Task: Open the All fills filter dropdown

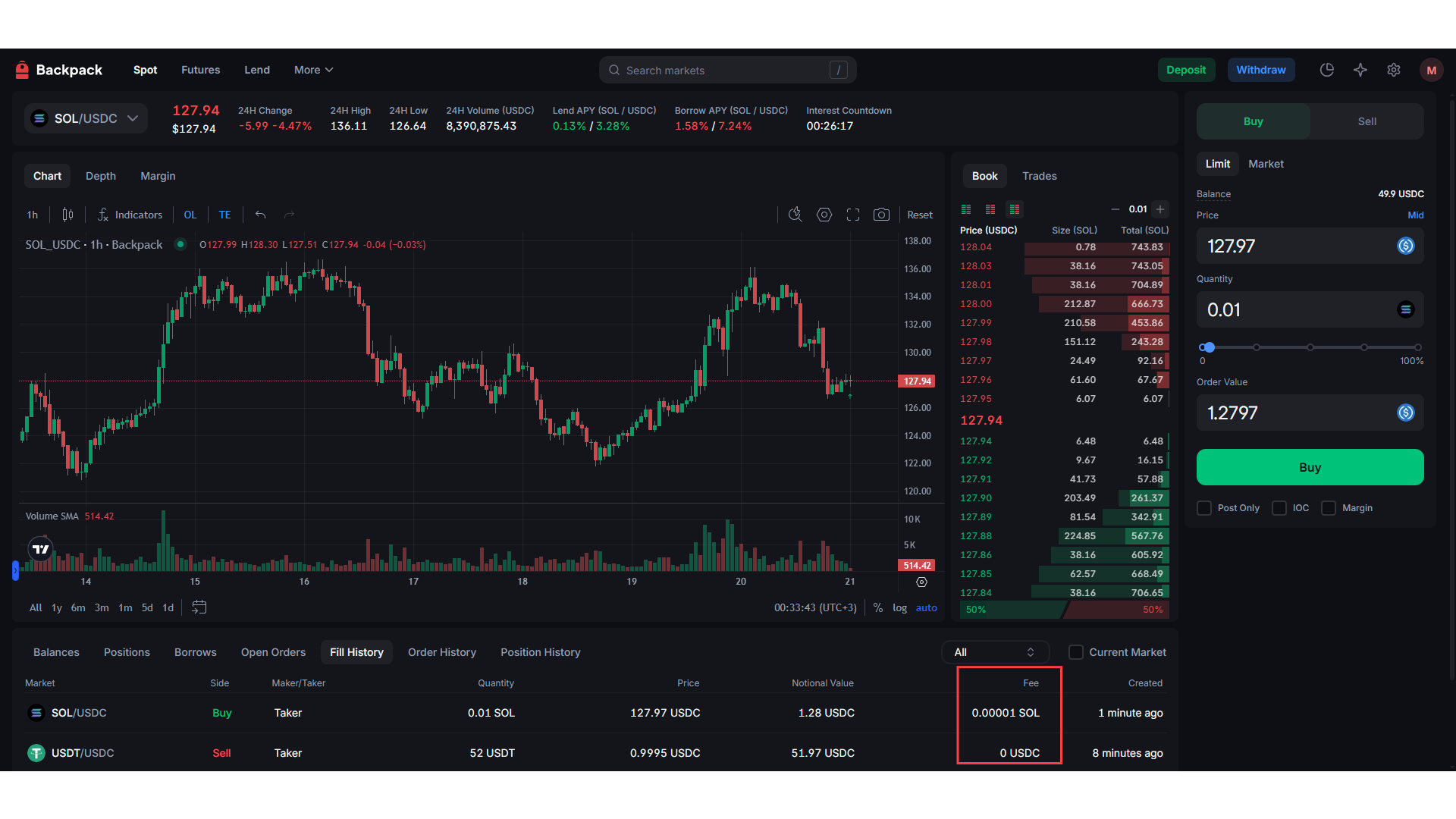Action: pos(995,652)
